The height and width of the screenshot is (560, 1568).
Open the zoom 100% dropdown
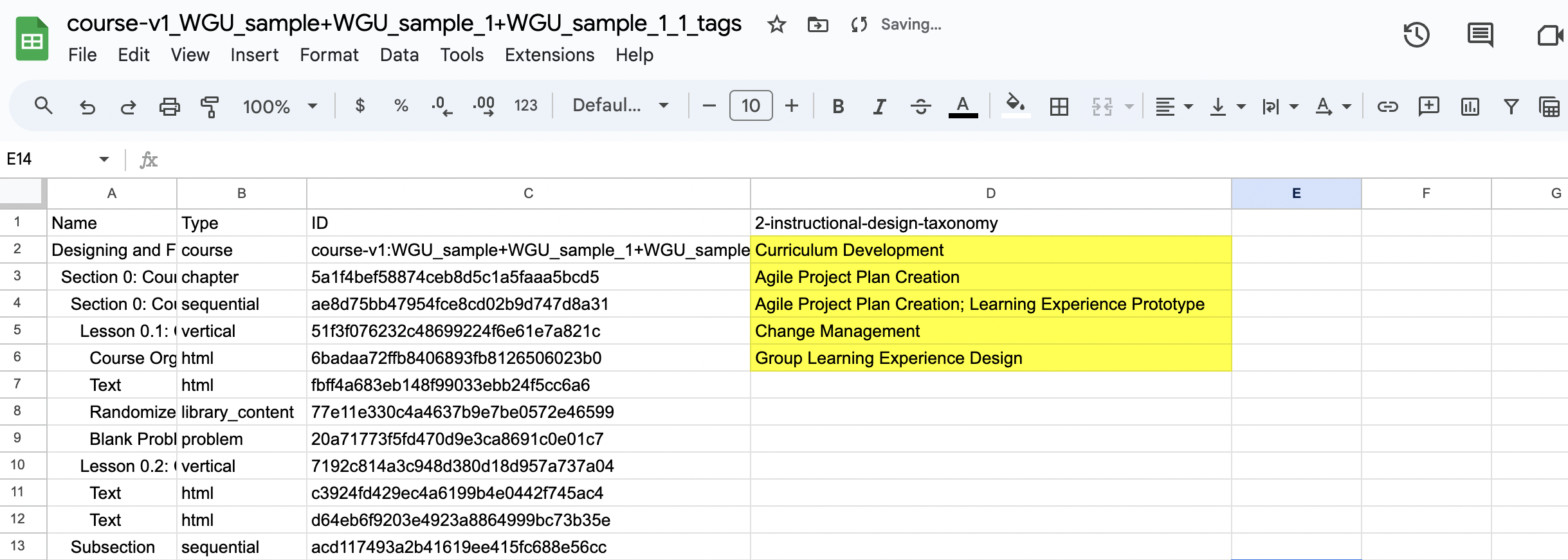(x=280, y=106)
